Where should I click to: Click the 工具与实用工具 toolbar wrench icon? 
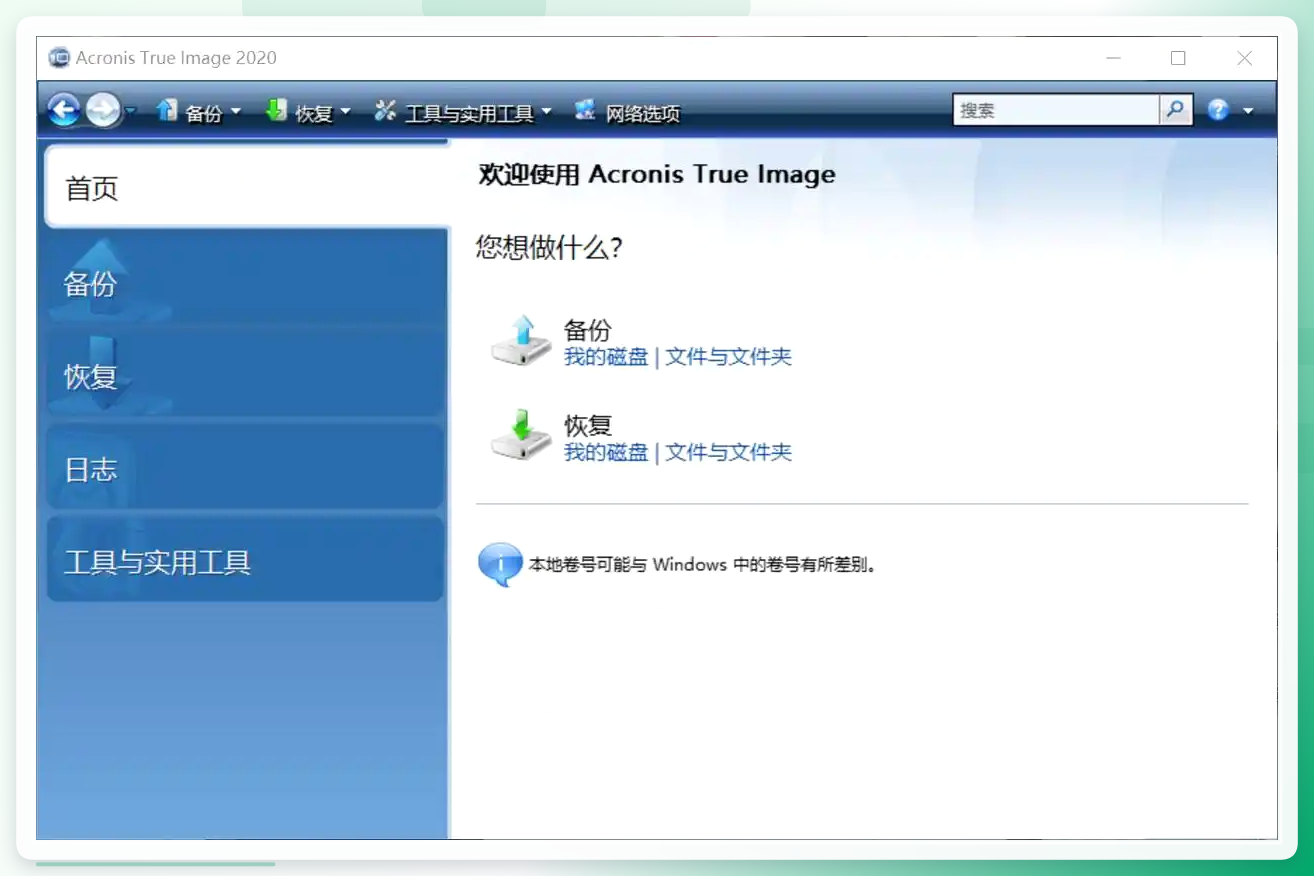pos(385,111)
